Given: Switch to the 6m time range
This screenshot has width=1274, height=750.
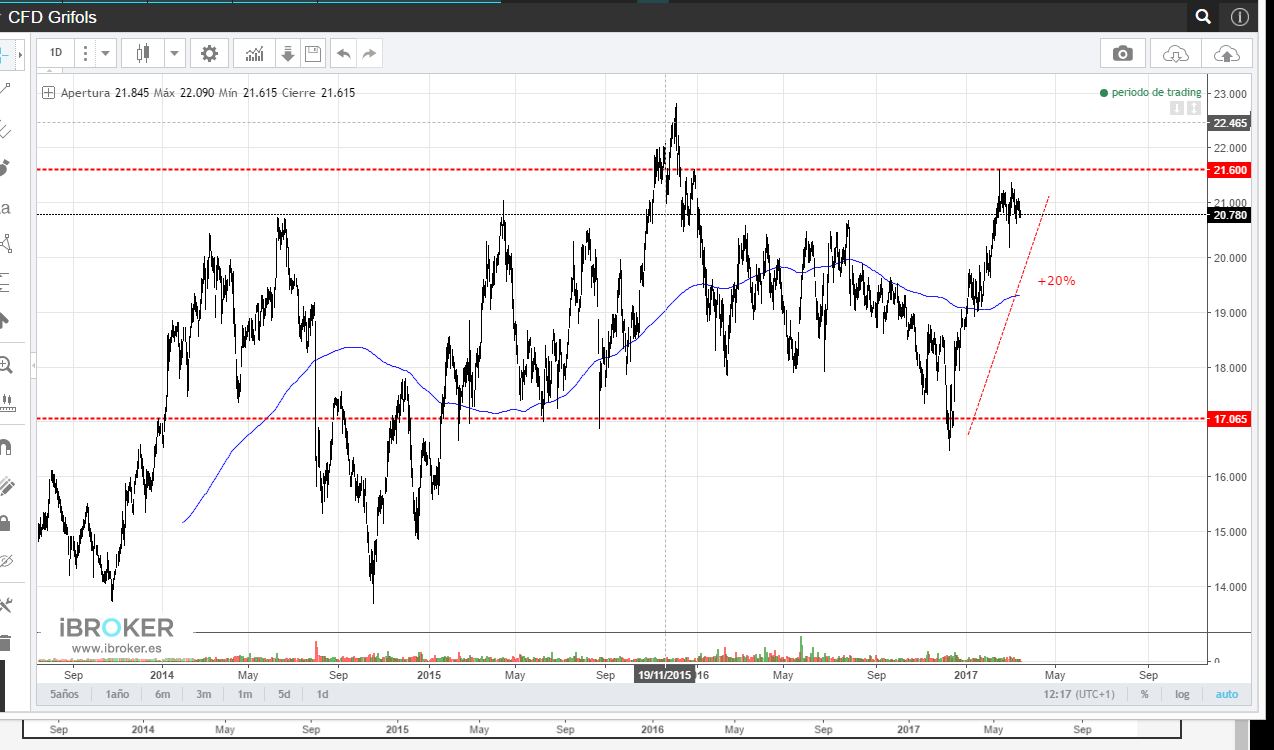Looking at the screenshot, I should click(162, 694).
